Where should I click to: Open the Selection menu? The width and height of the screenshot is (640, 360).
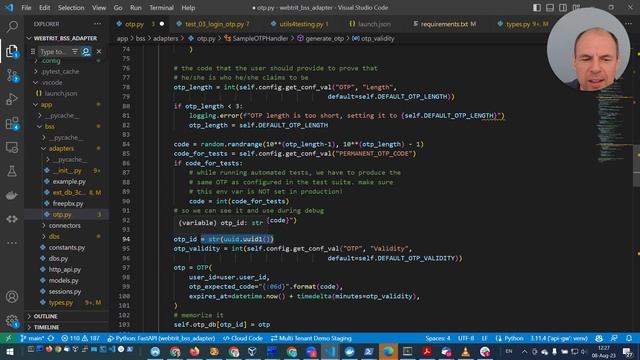click(71, 8)
